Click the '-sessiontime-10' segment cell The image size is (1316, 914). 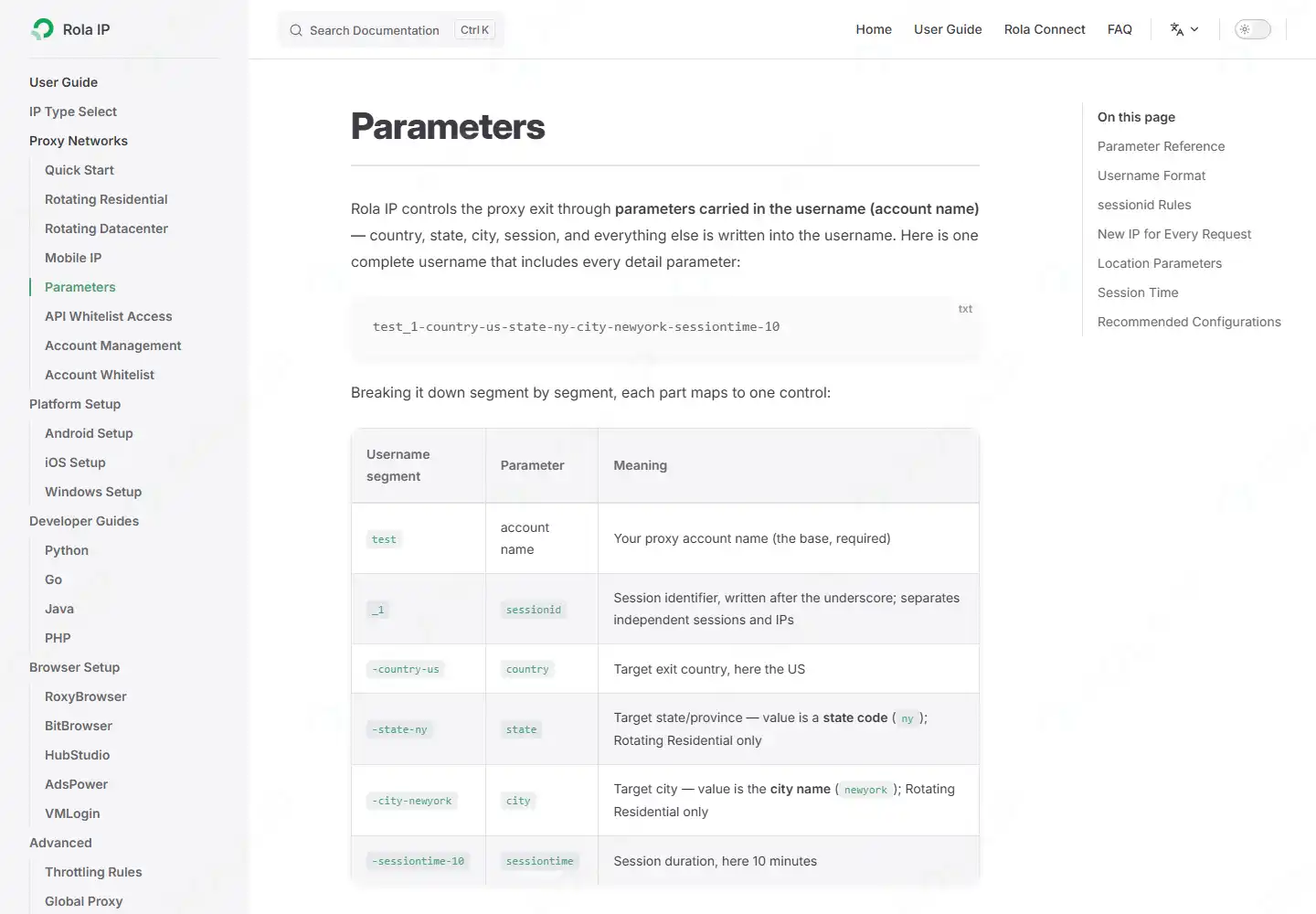tap(419, 861)
